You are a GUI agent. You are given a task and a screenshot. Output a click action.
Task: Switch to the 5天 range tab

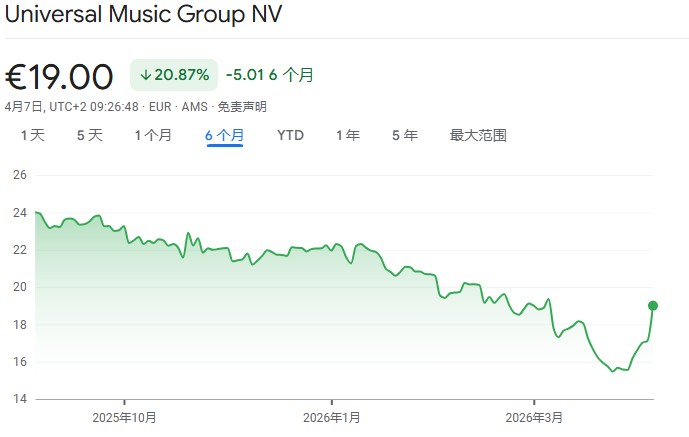[x=90, y=135]
